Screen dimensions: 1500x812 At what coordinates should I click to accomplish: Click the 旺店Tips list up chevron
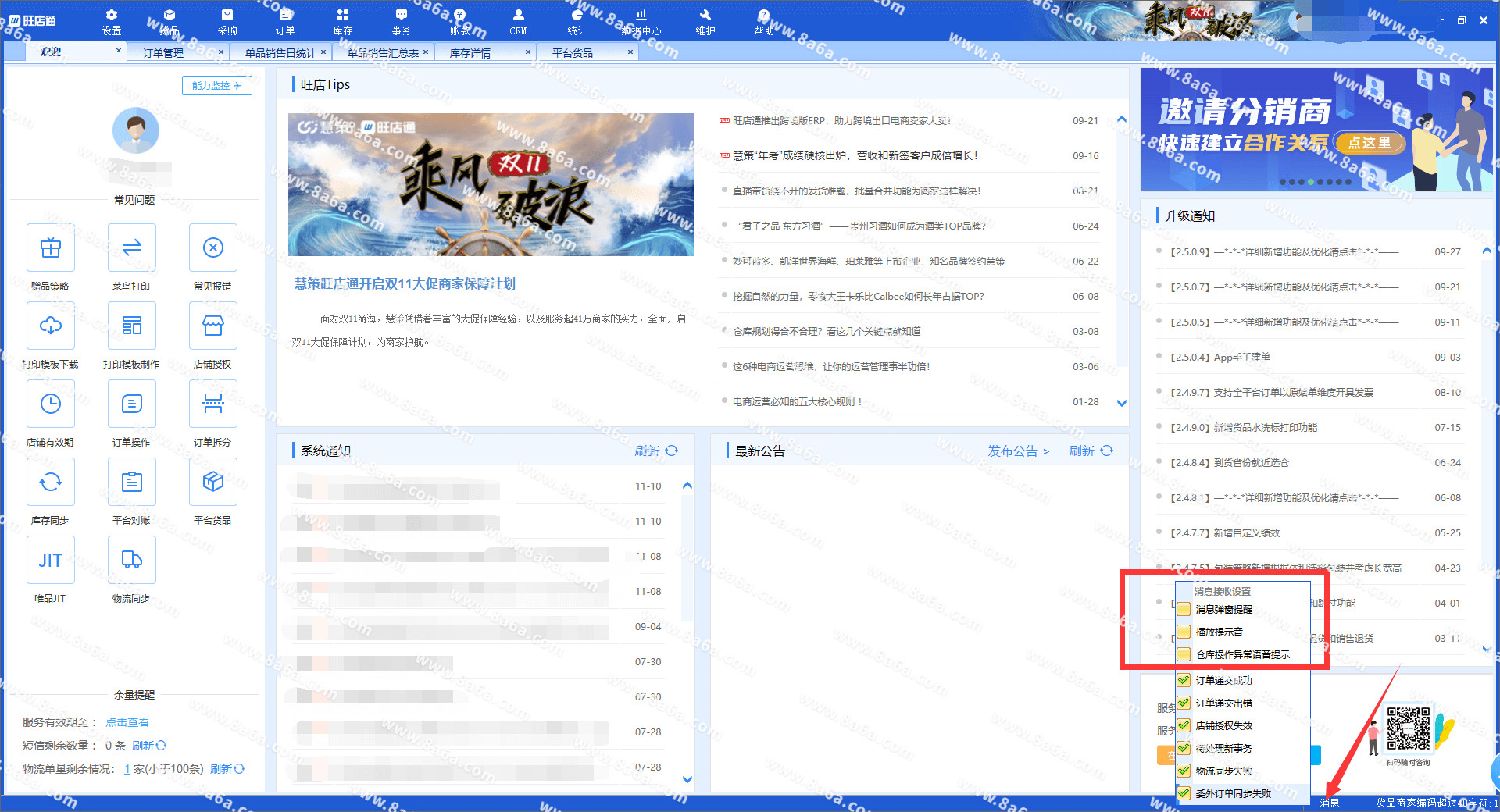tap(1122, 119)
